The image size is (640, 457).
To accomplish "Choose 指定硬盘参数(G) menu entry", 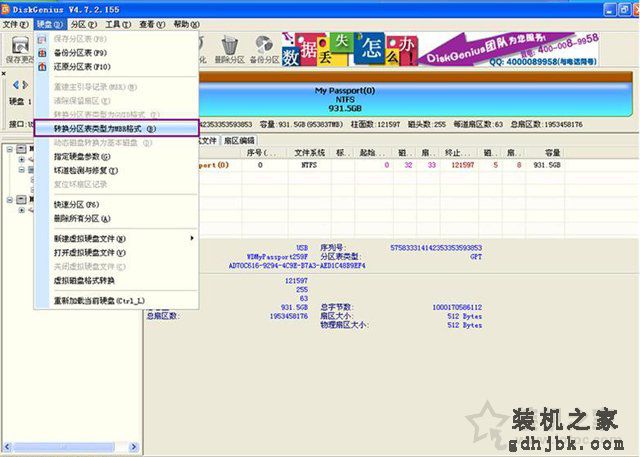I will tap(116, 157).
